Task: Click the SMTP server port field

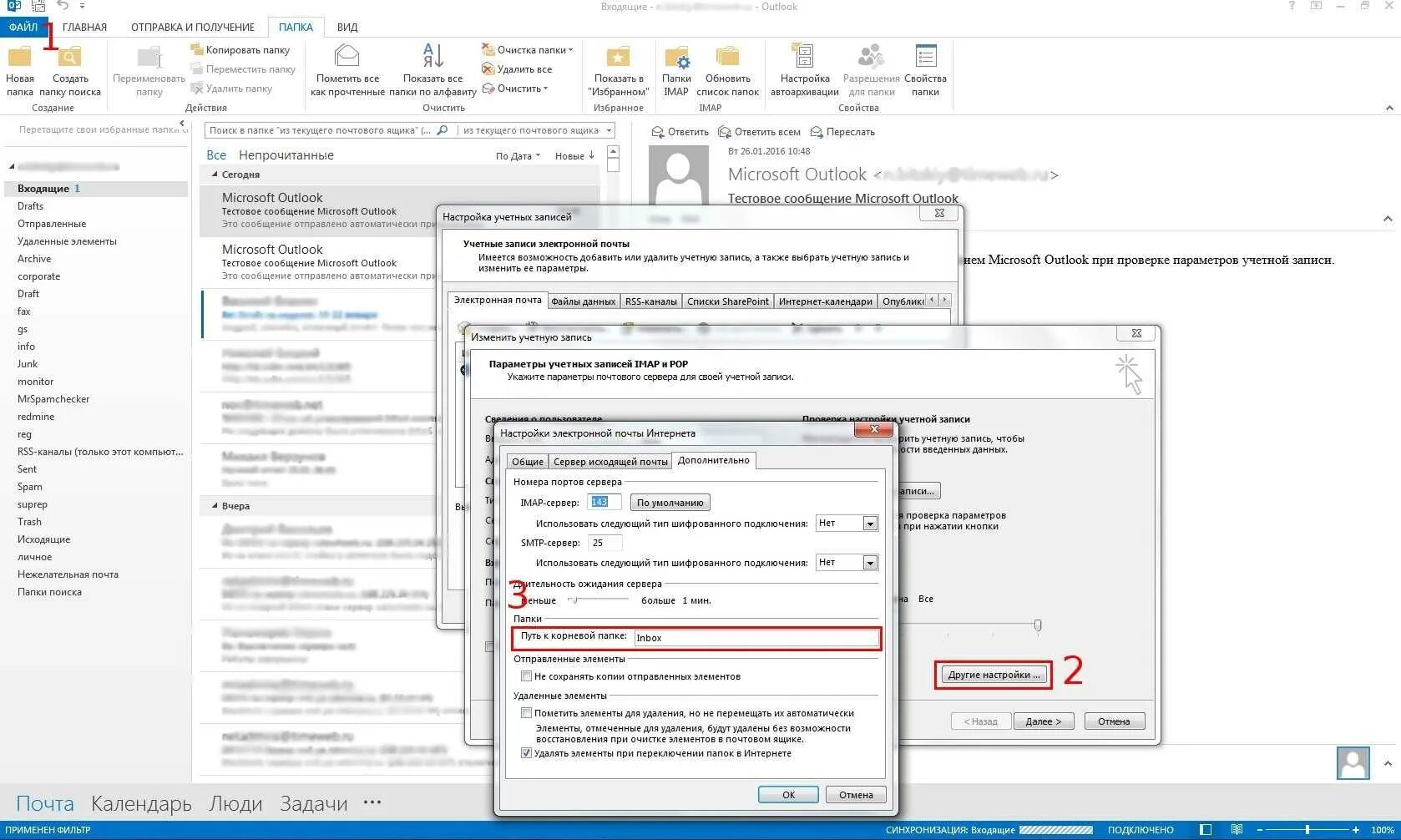Action: pyautogui.click(x=604, y=543)
